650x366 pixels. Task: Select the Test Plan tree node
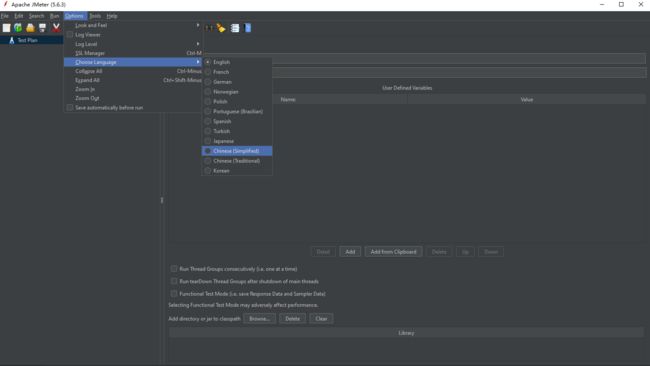[27, 40]
